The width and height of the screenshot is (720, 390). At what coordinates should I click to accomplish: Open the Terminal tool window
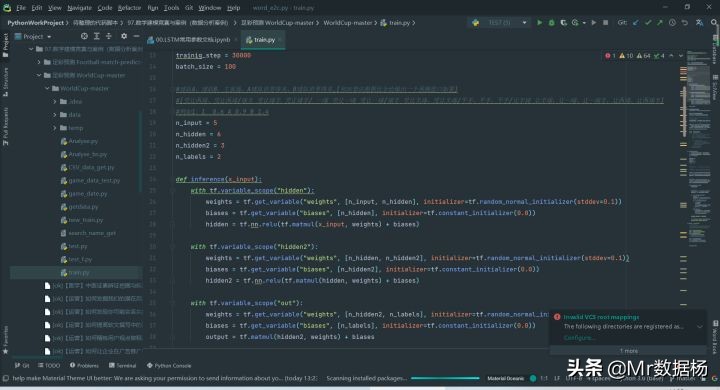point(123,366)
